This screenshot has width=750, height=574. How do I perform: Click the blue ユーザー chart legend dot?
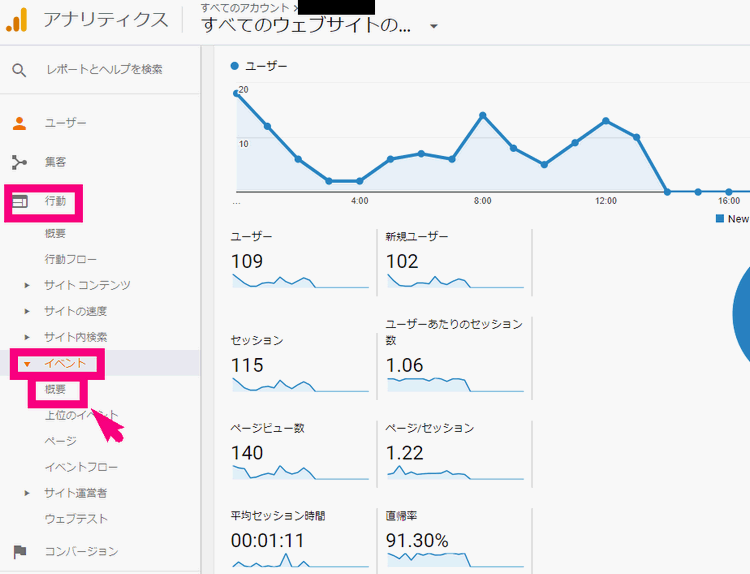pyautogui.click(x=234, y=66)
